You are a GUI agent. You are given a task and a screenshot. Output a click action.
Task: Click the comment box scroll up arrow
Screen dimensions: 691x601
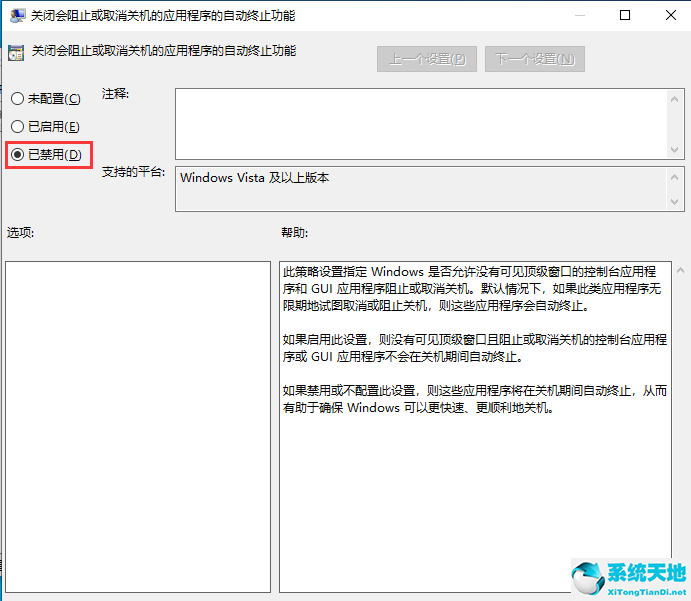coord(674,99)
